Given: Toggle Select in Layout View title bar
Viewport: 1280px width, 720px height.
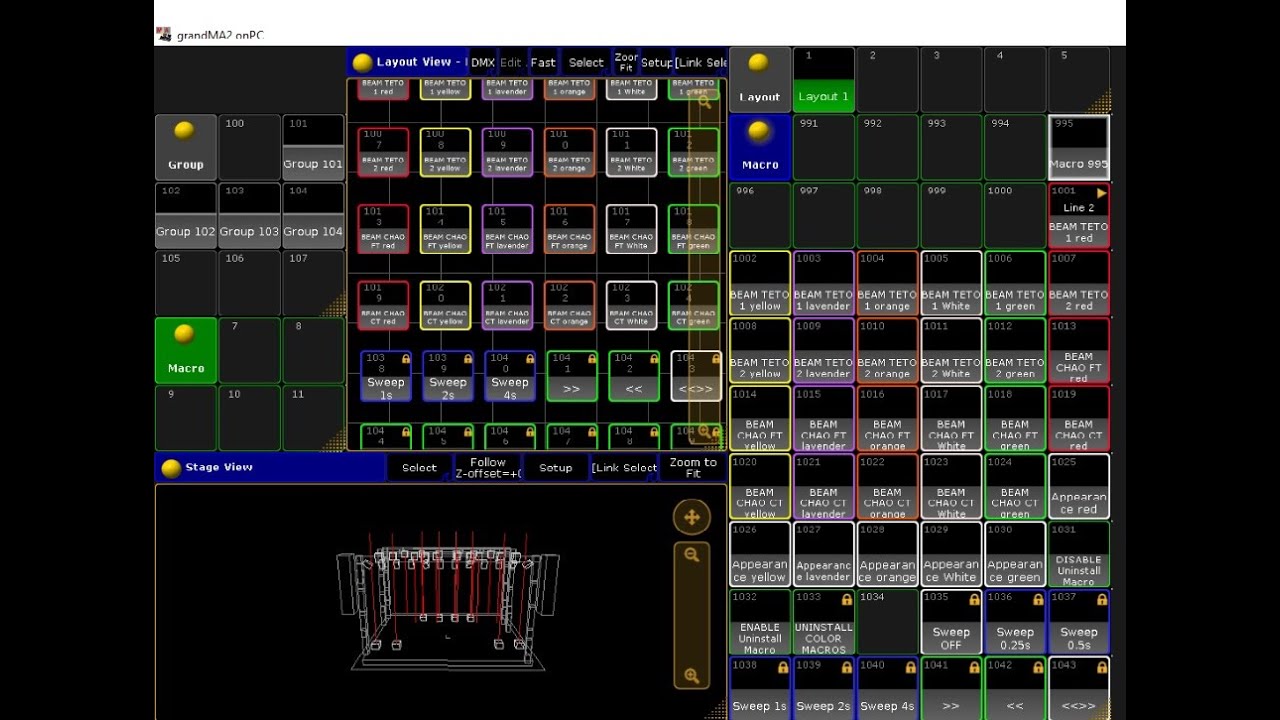Looking at the screenshot, I should 586,62.
